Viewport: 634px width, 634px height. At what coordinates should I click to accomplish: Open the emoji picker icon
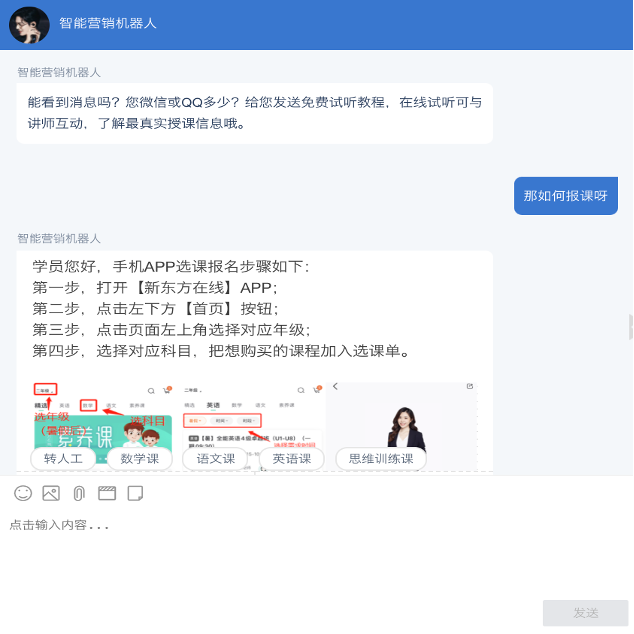click(23, 493)
